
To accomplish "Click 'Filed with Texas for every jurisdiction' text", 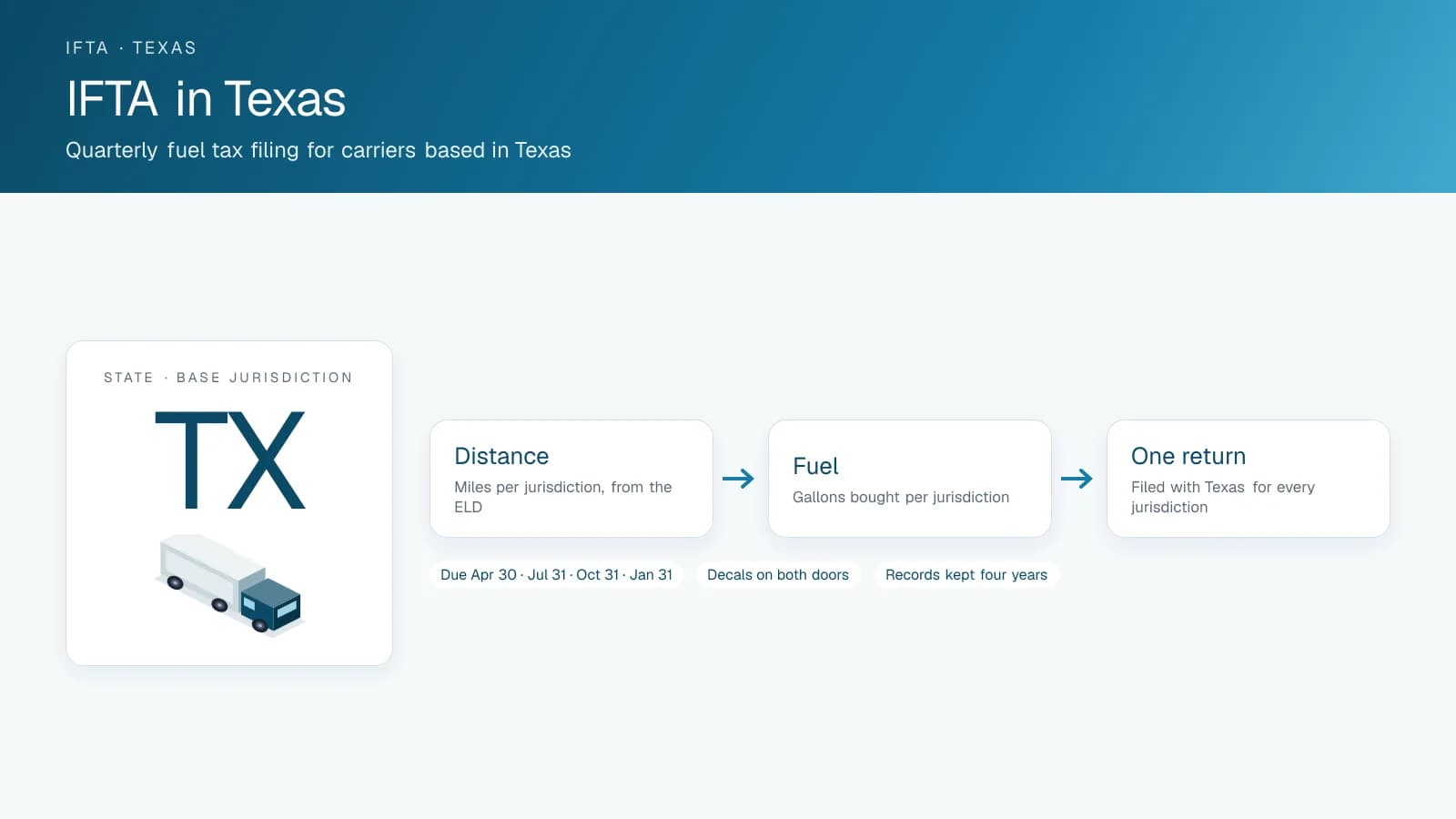I will [x=1223, y=497].
